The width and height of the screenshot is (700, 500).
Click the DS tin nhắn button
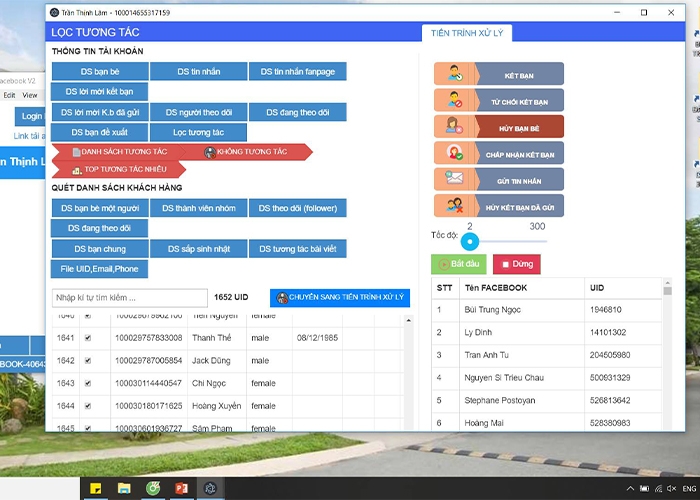199,71
